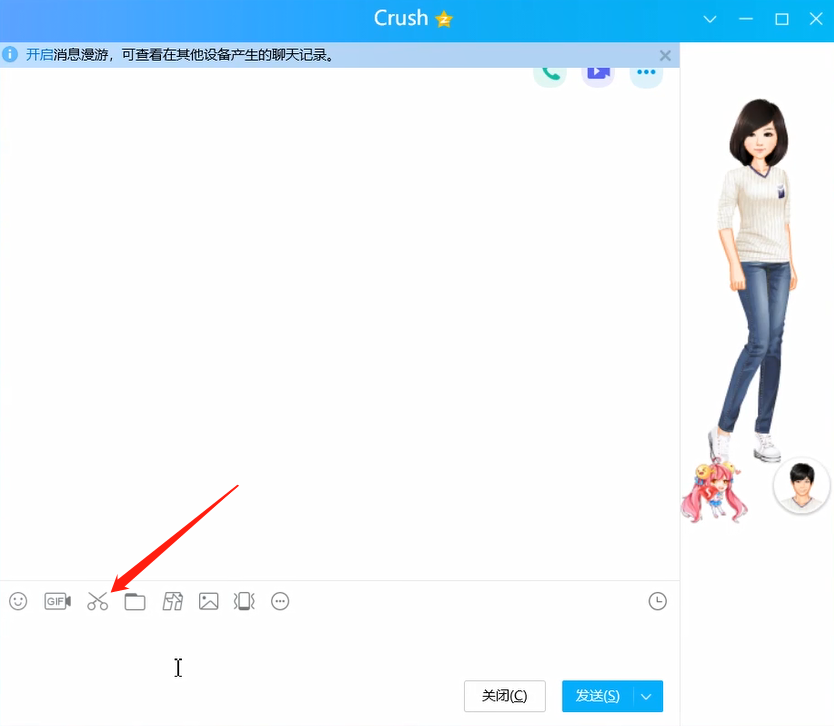Image resolution: width=834 pixels, height=726 pixels.
Task: Dismiss the message roaming banner
Action: (x=665, y=55)
